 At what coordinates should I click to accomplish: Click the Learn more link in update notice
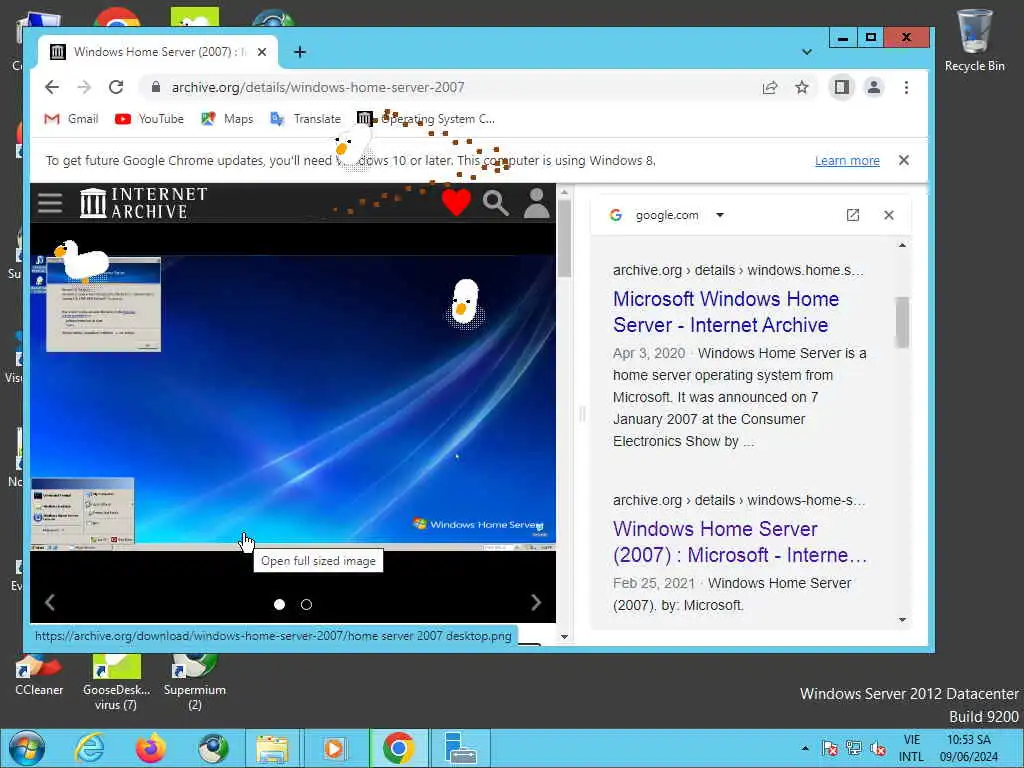[x=847, y=161]
